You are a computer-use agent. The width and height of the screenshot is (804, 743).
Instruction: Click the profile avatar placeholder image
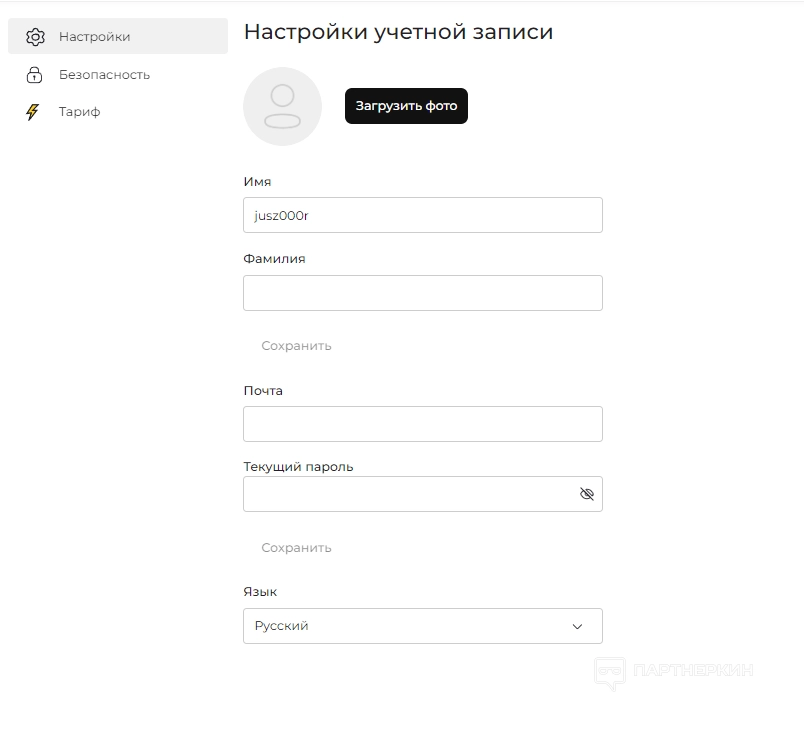(283, 106)
